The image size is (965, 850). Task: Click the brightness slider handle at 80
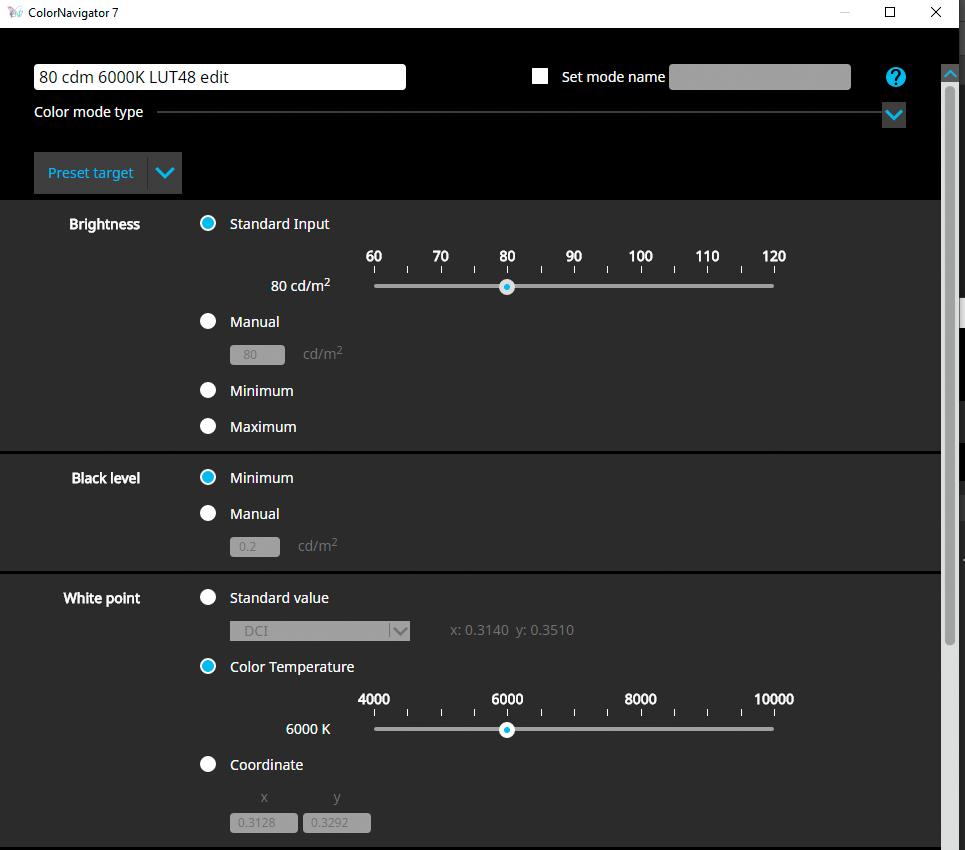[507, 287]
